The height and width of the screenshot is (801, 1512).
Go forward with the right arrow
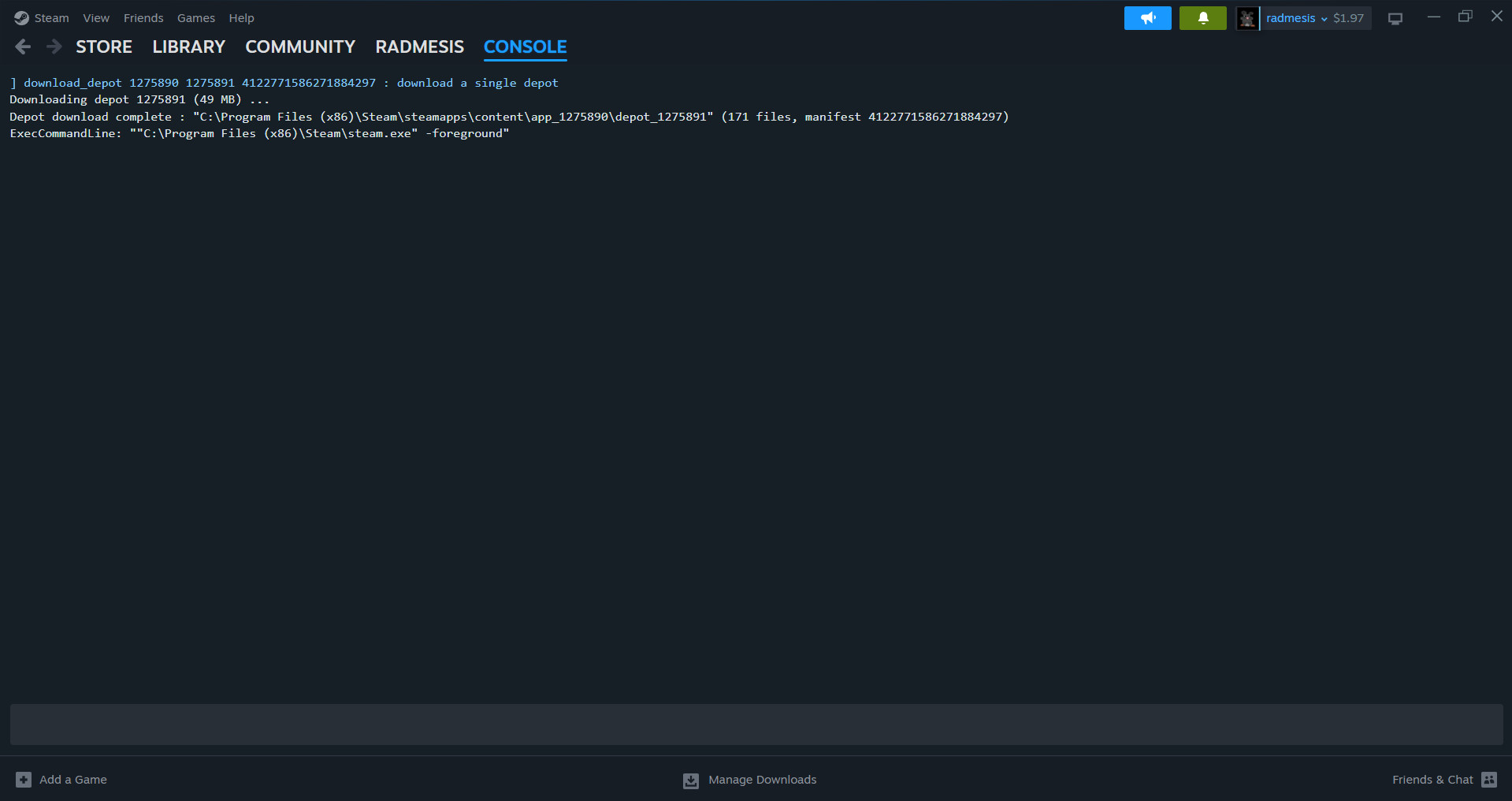coord(54,47)
